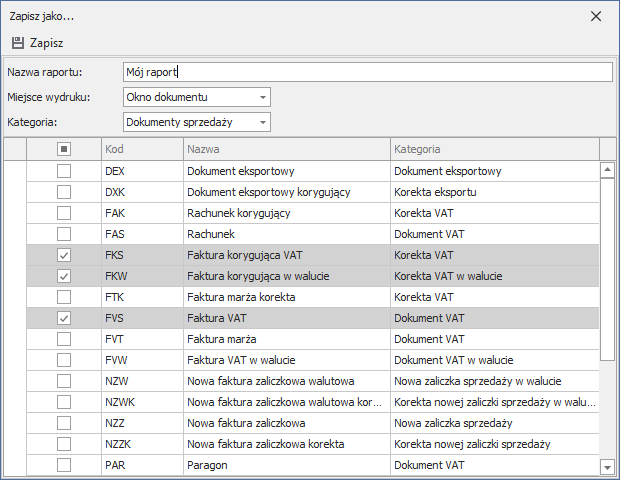Click 'Nowa faktura zaliczkowa walutowa' cell
The width and height of the screenshot is (620, 480).
pos(287,381)
